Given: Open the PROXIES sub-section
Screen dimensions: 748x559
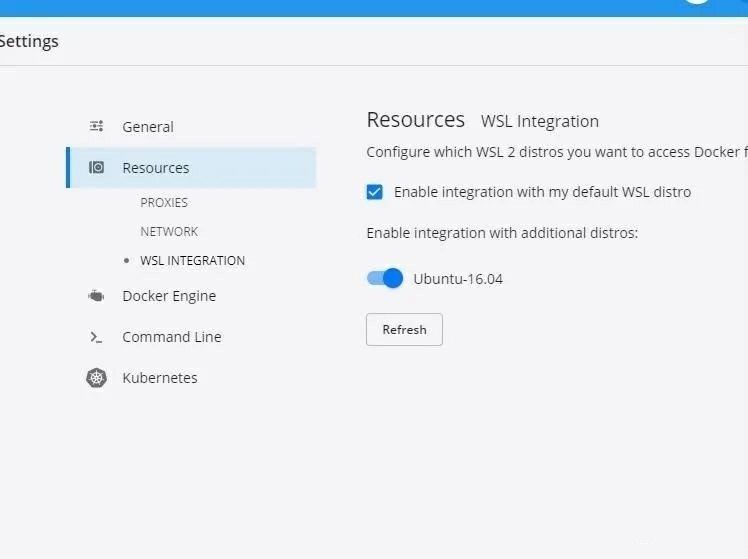Looking at the screenshot, I should (x=164, y=203).
